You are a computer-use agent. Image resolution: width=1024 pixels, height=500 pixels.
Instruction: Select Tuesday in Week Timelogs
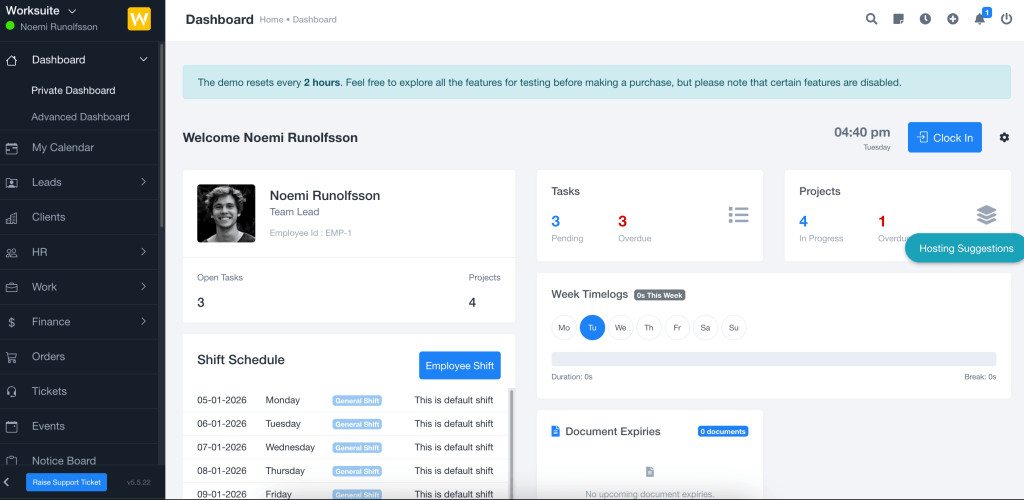click(x=592, y=328)
